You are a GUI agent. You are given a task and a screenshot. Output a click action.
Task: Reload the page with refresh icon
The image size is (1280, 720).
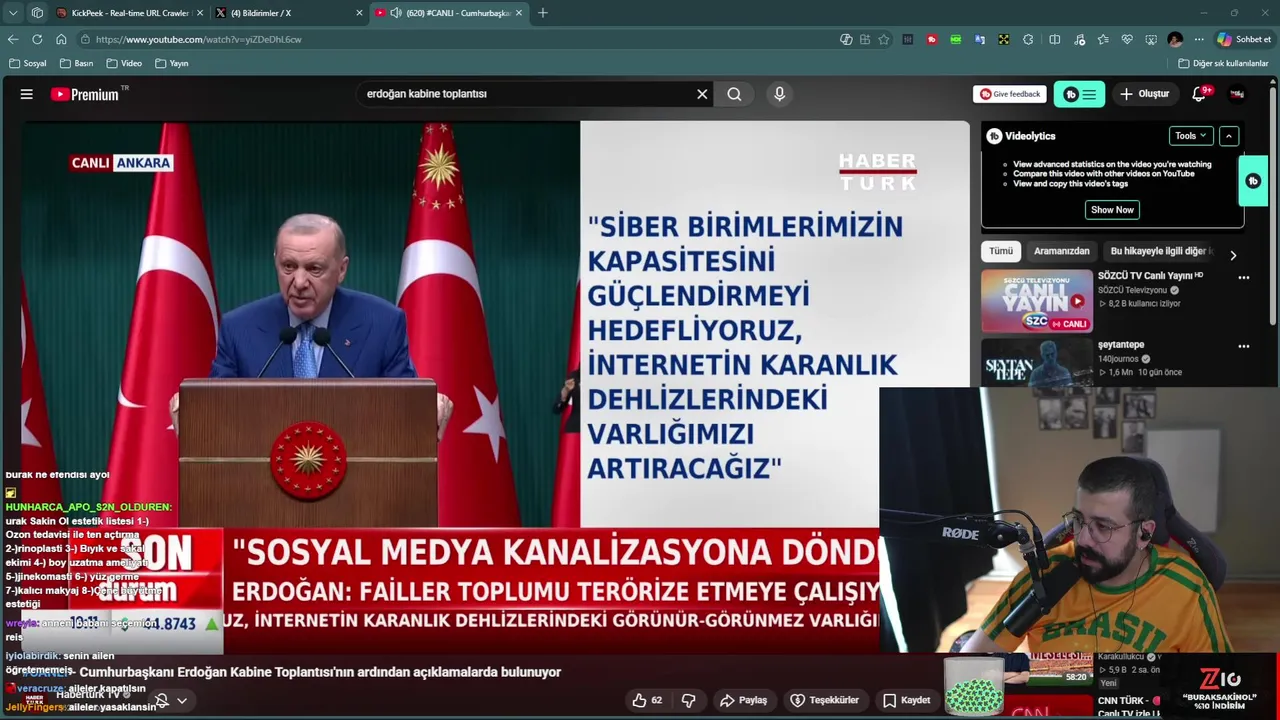pyautogui.click(x=37, y=39)
